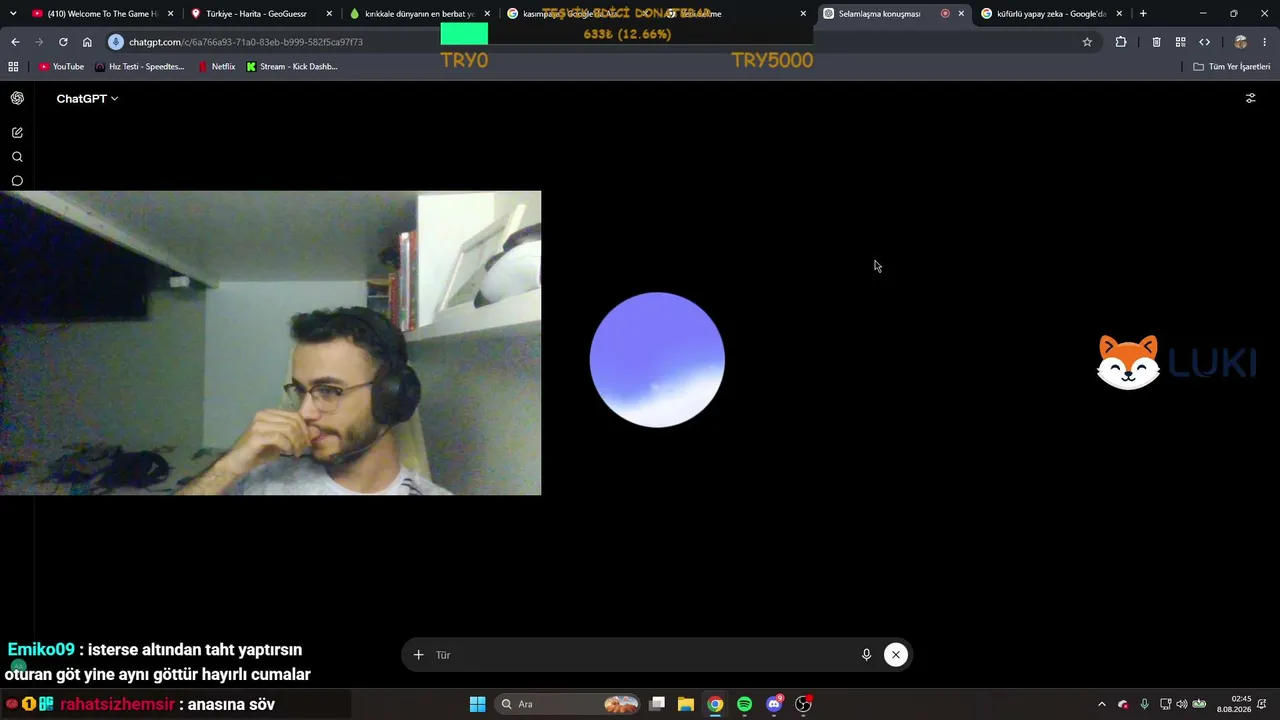Open the Stream - Kick Dashboard bookmark
The height and width of the screenshot is (720, 1280).
coord(292,67)
